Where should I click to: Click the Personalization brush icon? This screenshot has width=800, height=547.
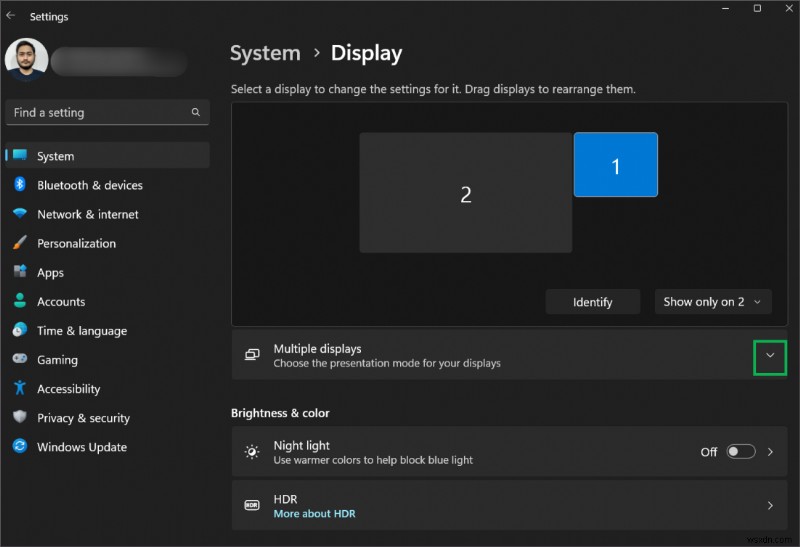(x=20, y=242)
